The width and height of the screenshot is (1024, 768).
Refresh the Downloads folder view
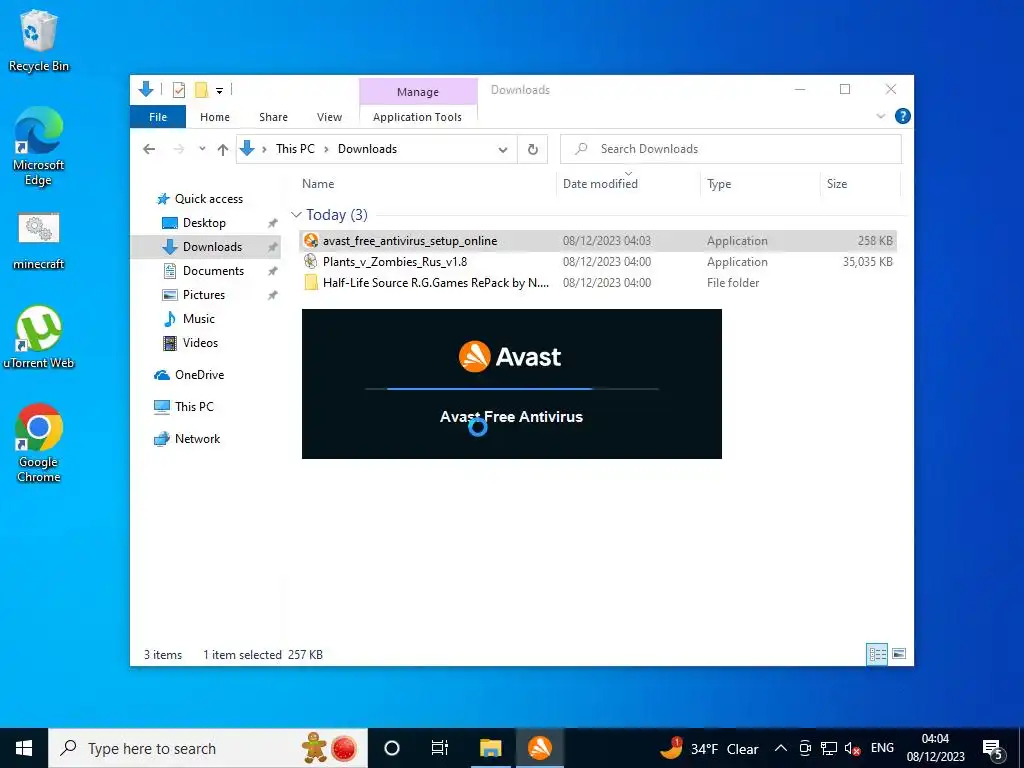point(533,150)
